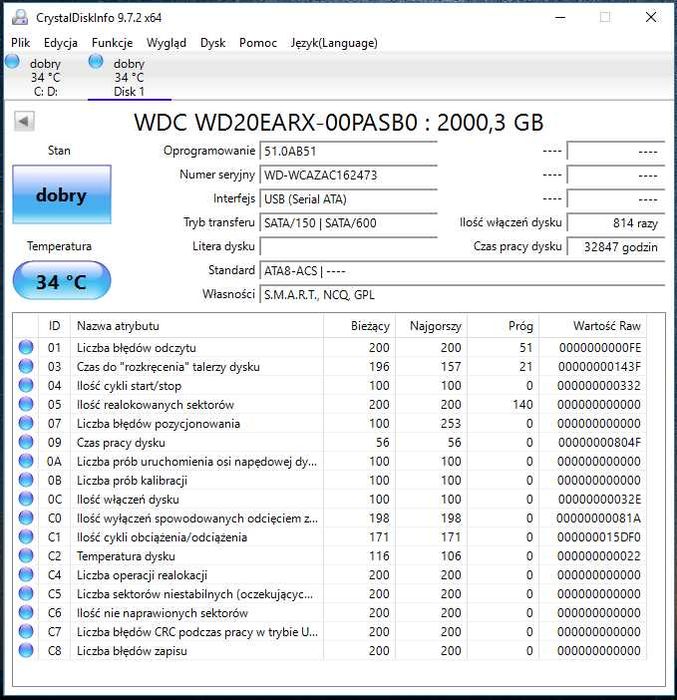Open the Dysk menu

click(x=213, y=43)
